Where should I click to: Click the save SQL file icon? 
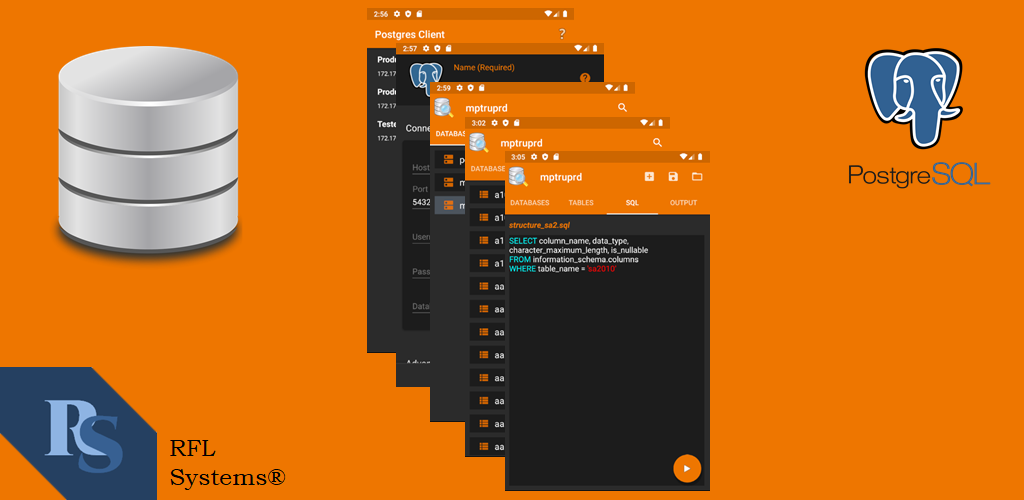tap(673, 176)
